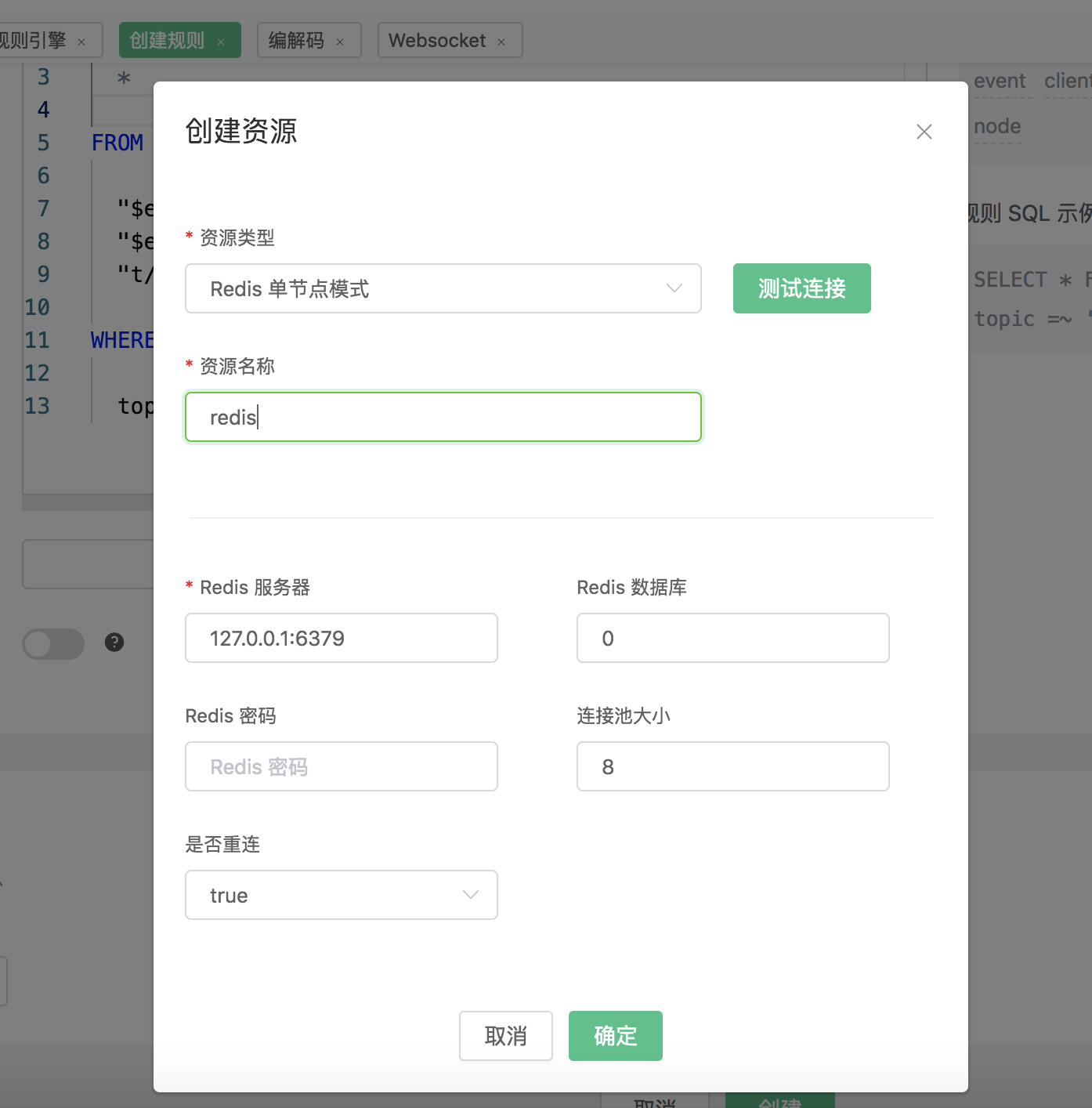This screenshot has width=1092, height=1108.
Task: Click the 资源类型 field label
Action: (237, 237)
